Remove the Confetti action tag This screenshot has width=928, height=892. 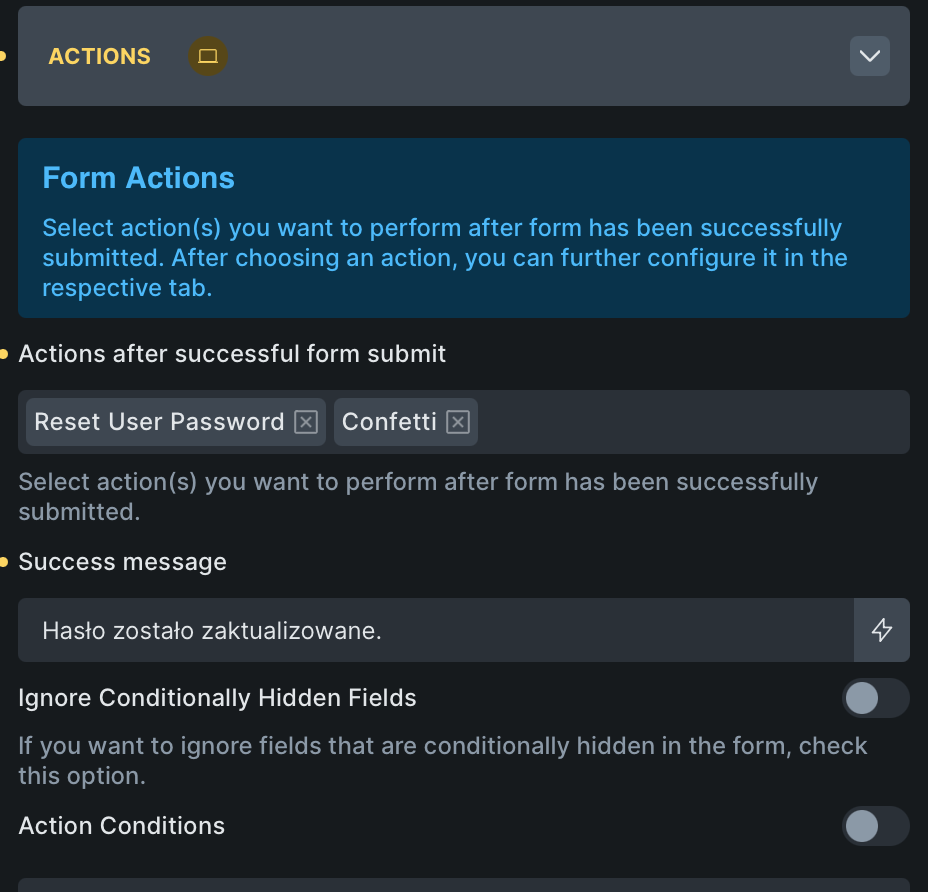coord(458,422)
